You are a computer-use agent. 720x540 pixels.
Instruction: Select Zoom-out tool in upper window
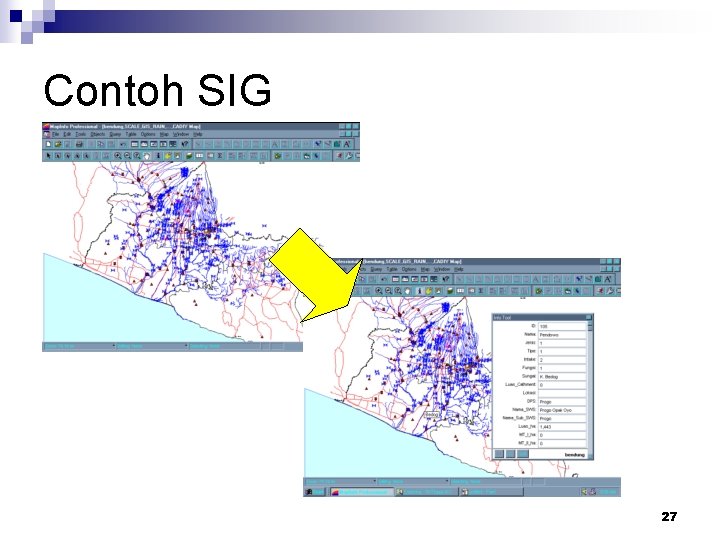pos(128,156)
